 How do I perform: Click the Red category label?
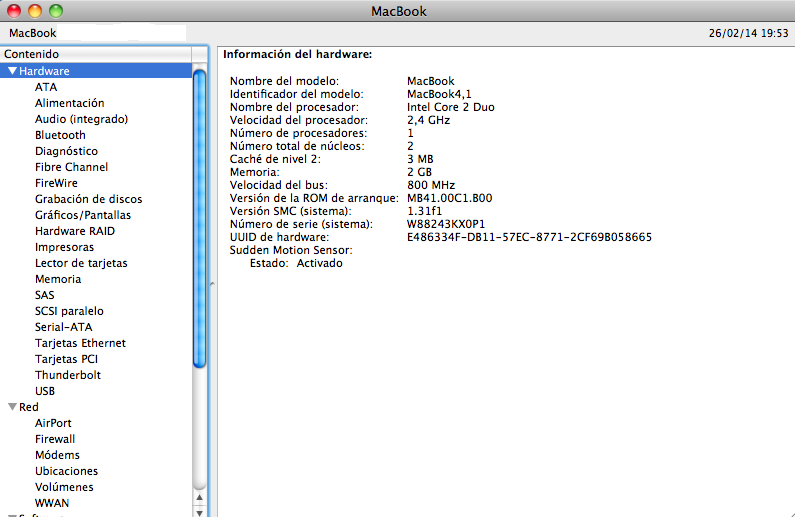[29, 407]
